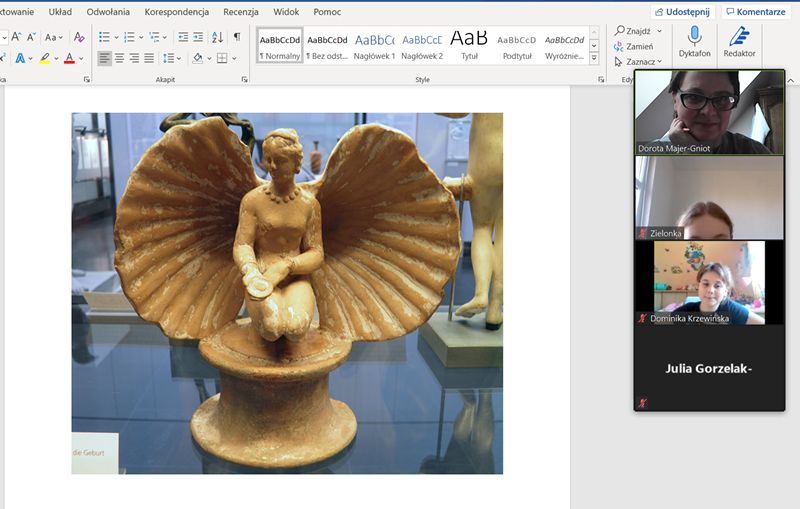Apply borders to the selection
Image resolution: width=800 pixels, height=509 pixels.
point(222,59)
